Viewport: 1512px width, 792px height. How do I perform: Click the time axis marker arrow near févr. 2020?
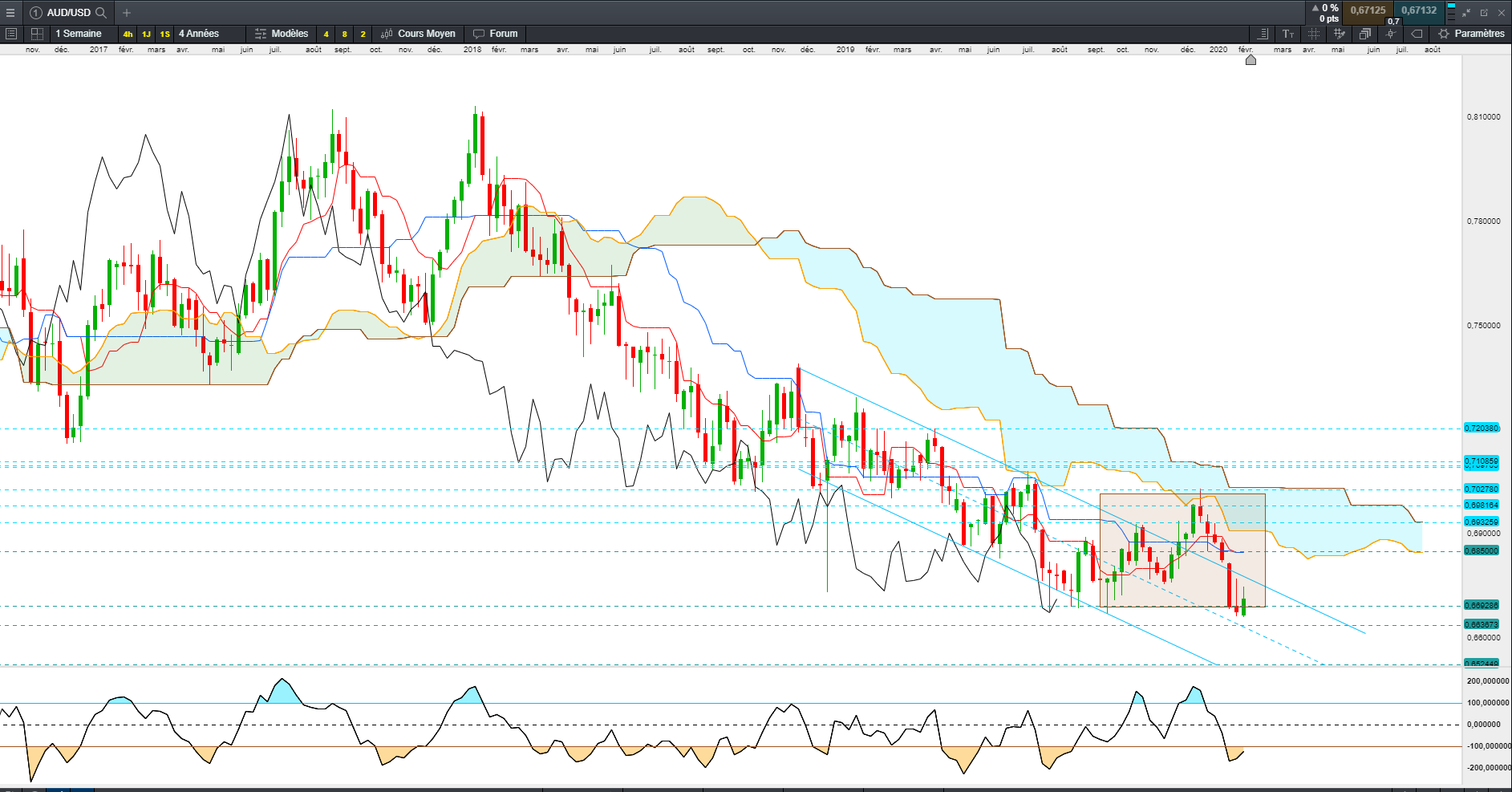pyautogui.click(x=1251, y=59)
